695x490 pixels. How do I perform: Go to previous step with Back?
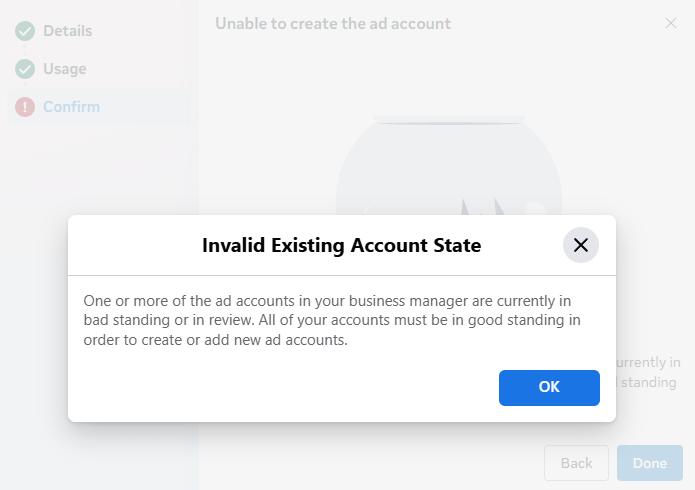pos(576,463)
